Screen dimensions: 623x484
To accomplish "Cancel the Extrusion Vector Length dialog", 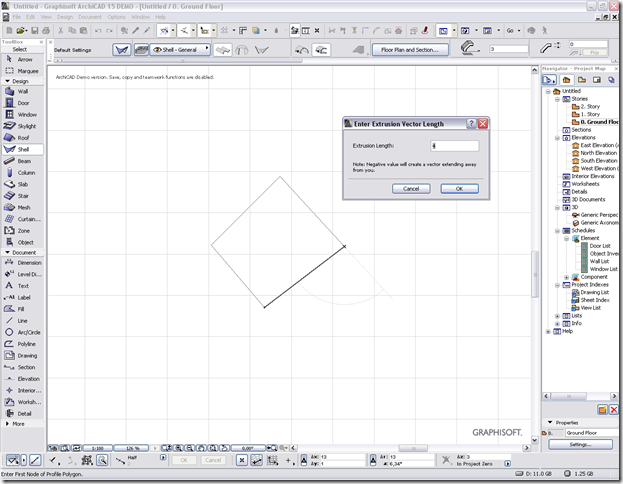I will click(411, 189).
